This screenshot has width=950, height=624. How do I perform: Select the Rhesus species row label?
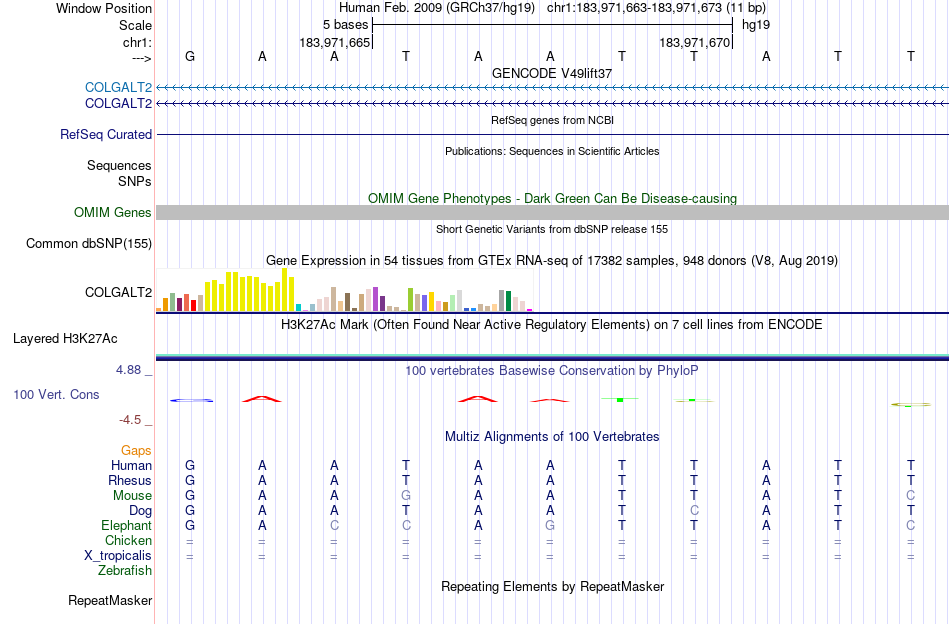coord(130,480)
